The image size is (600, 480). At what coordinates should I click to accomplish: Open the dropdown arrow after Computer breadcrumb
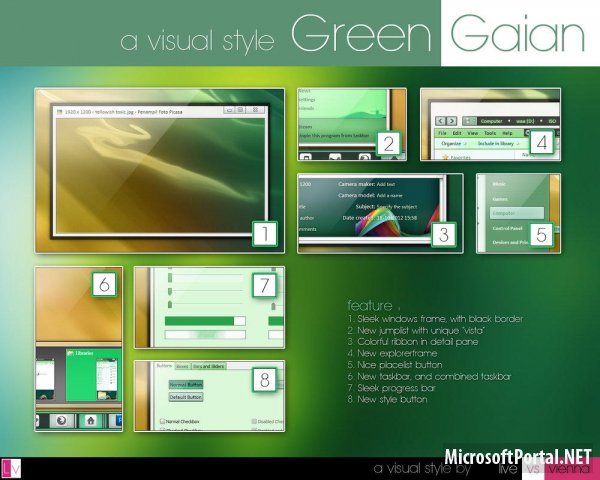click(x=509, y=121)
